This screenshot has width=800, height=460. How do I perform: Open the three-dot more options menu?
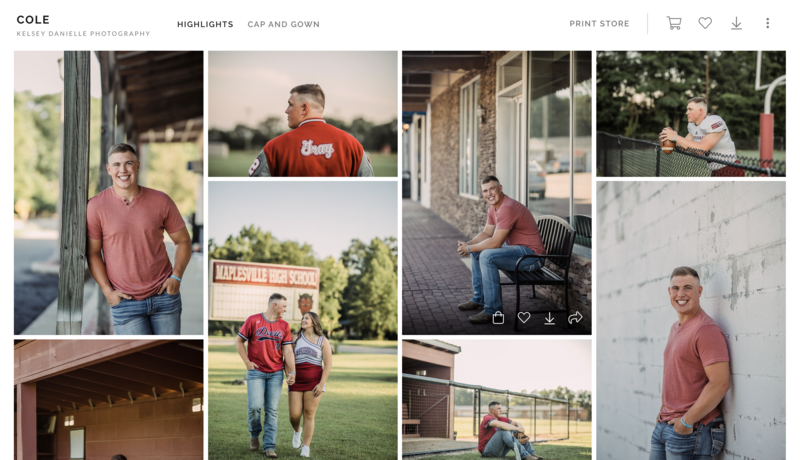(x=767, y=23)
